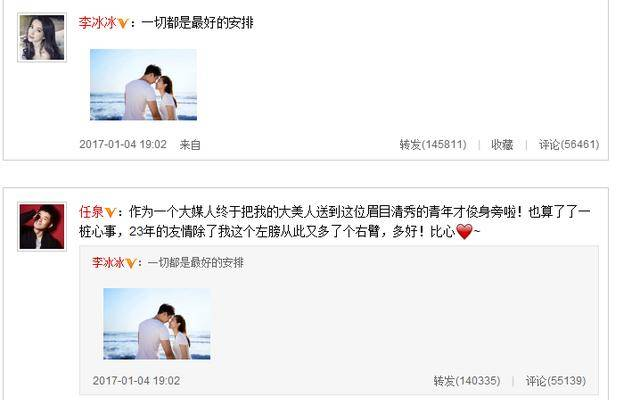Click the 任泉 username link
Image resolution: width=640 pixels, height=400 pixels.
pyautogui.click(x=91, y=212)
